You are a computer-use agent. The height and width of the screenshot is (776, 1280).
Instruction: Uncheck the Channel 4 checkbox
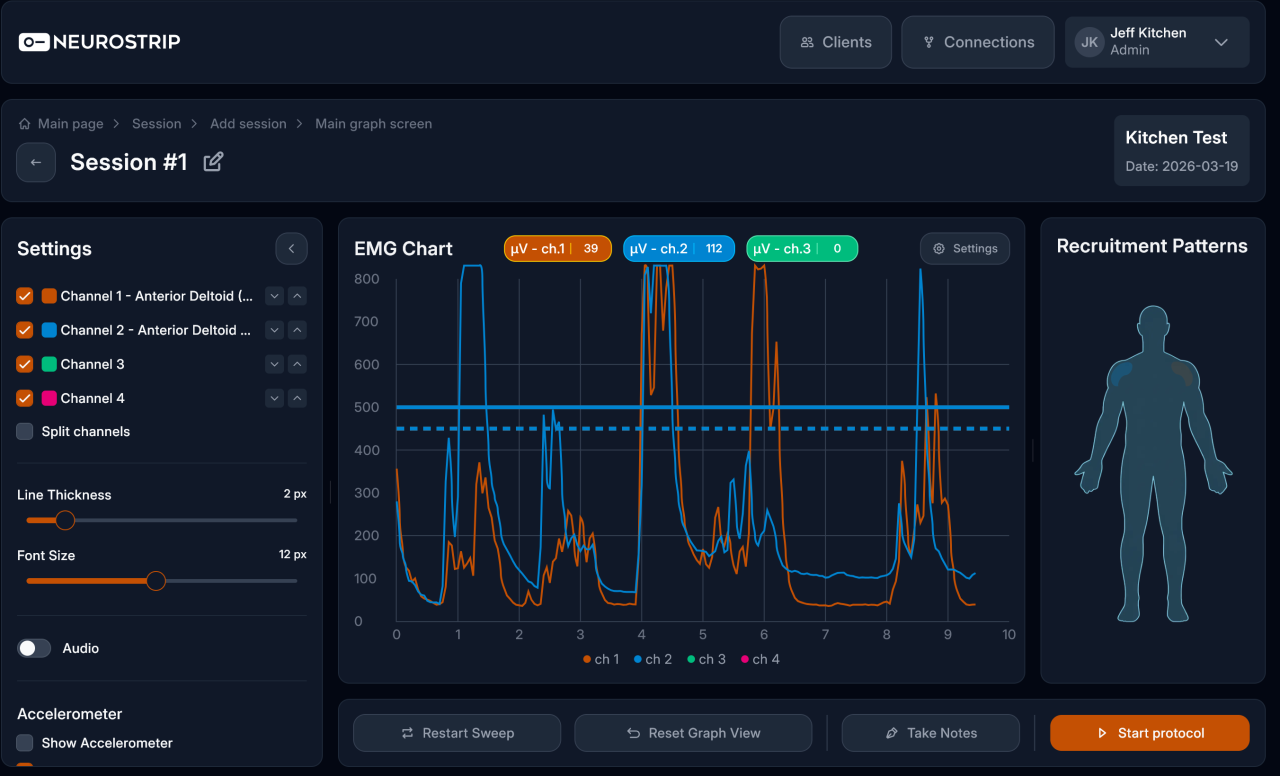25,398
